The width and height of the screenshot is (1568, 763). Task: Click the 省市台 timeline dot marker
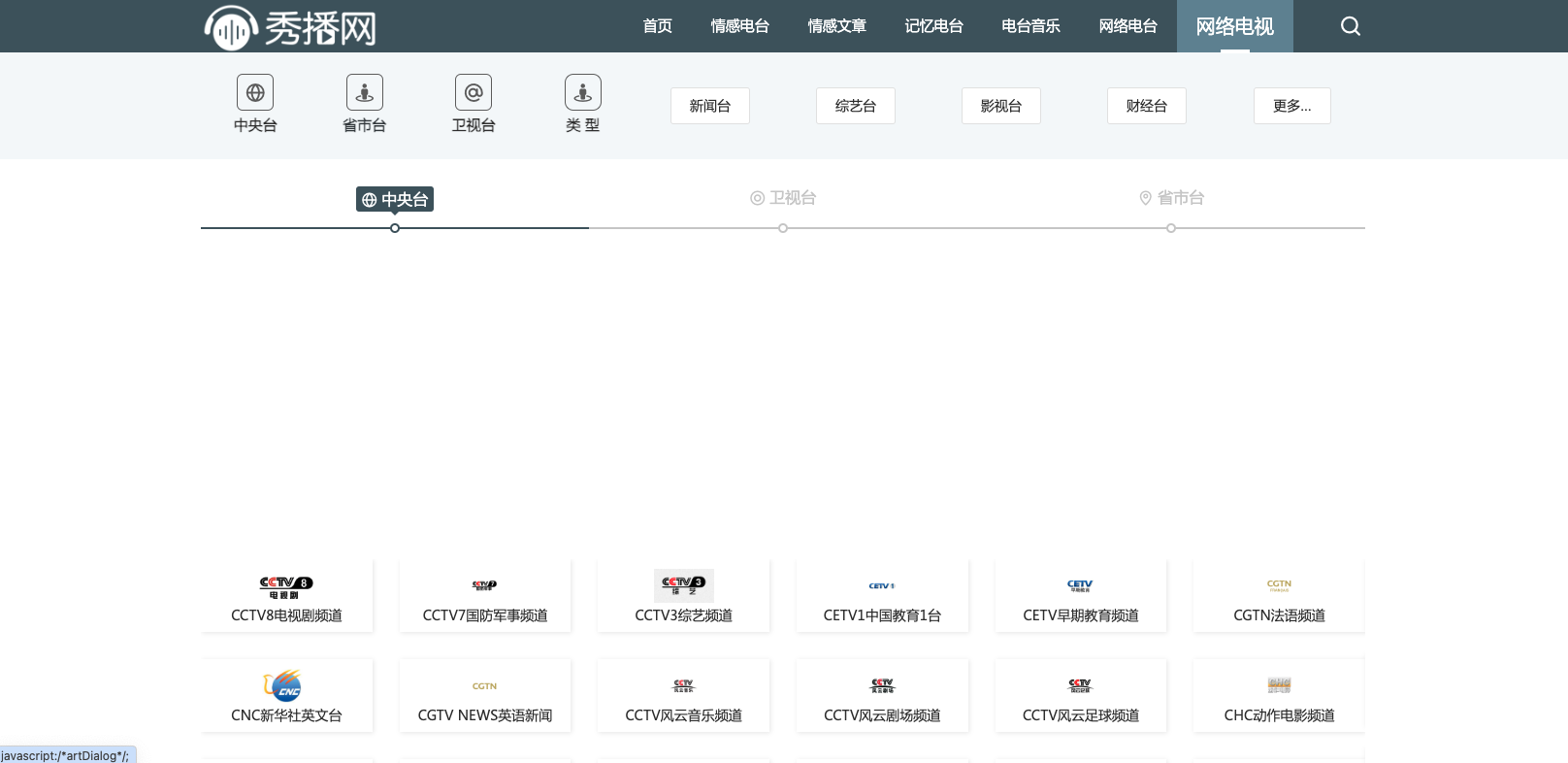[1171, 228]
